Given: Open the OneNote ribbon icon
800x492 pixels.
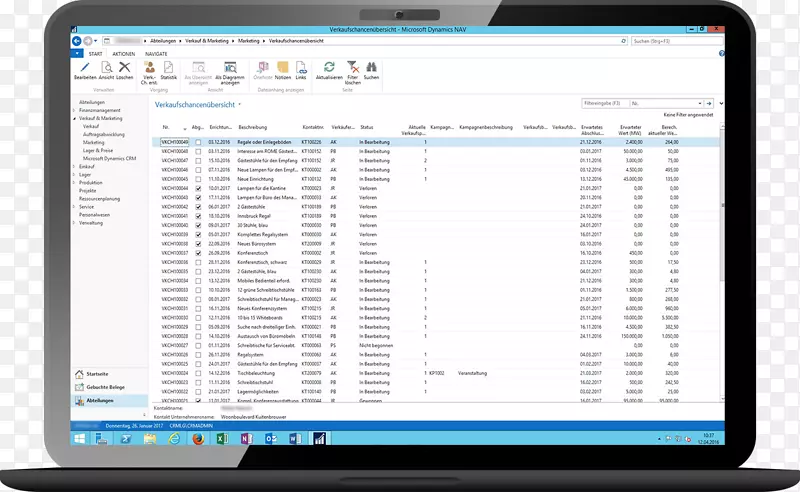Looking at the screenshot, I should 263,67.
